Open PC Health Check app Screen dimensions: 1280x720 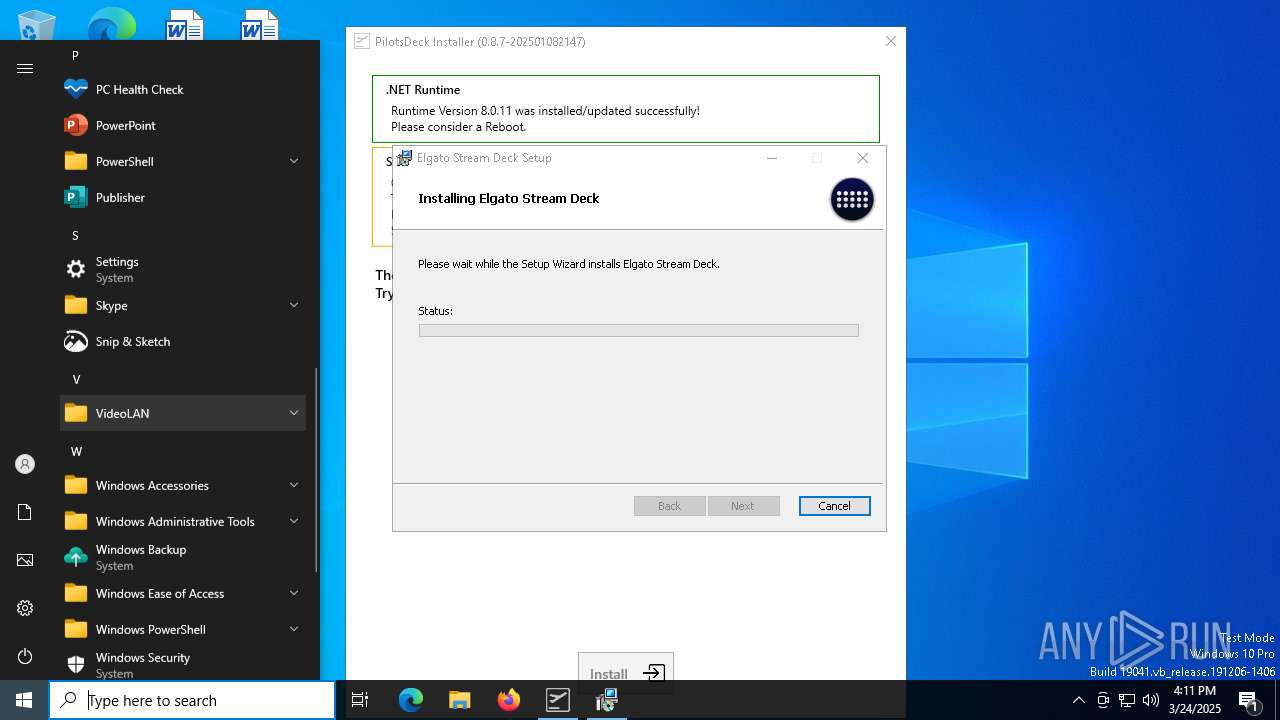click(183, 89)
